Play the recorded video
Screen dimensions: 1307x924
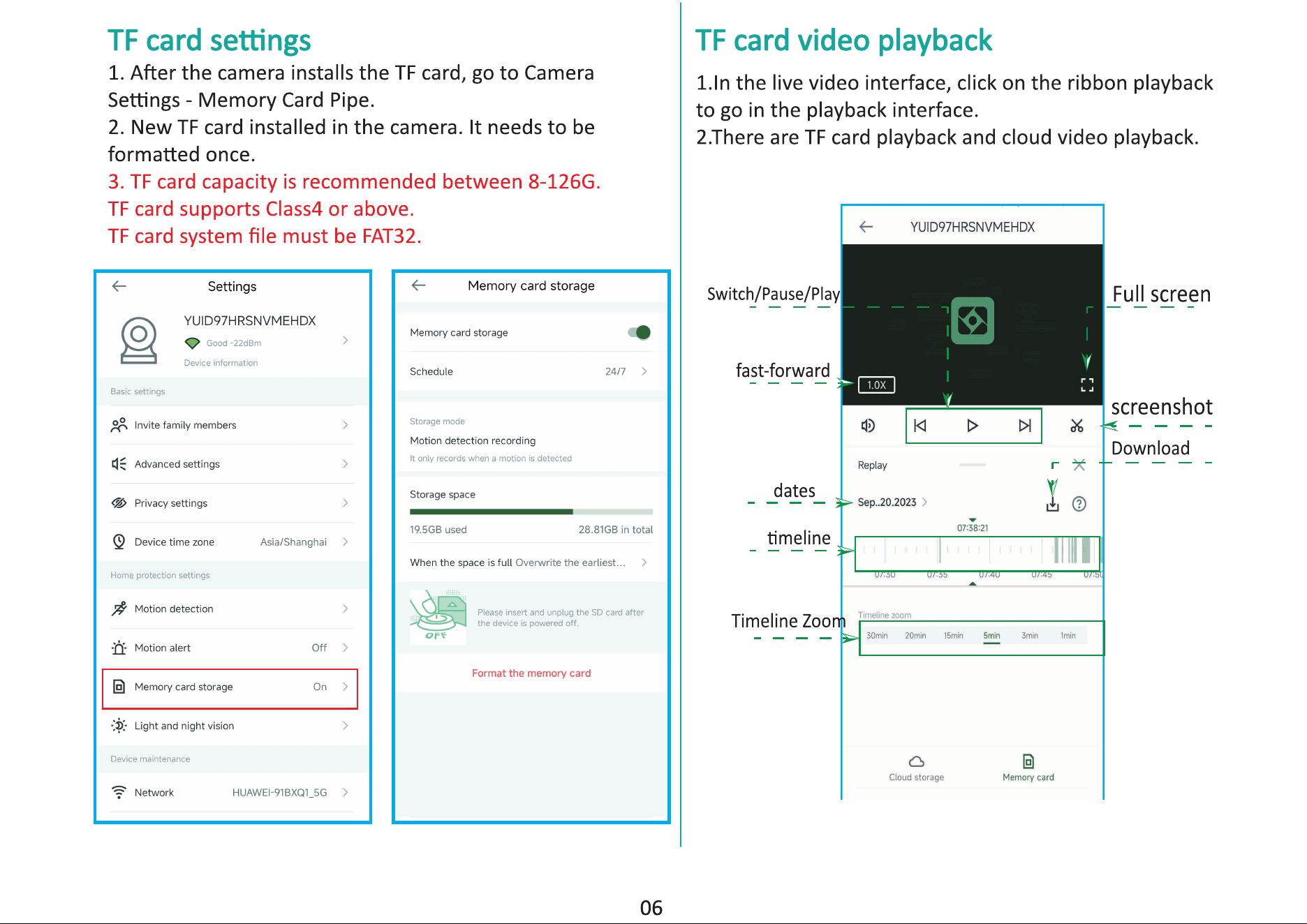point(973,426)
